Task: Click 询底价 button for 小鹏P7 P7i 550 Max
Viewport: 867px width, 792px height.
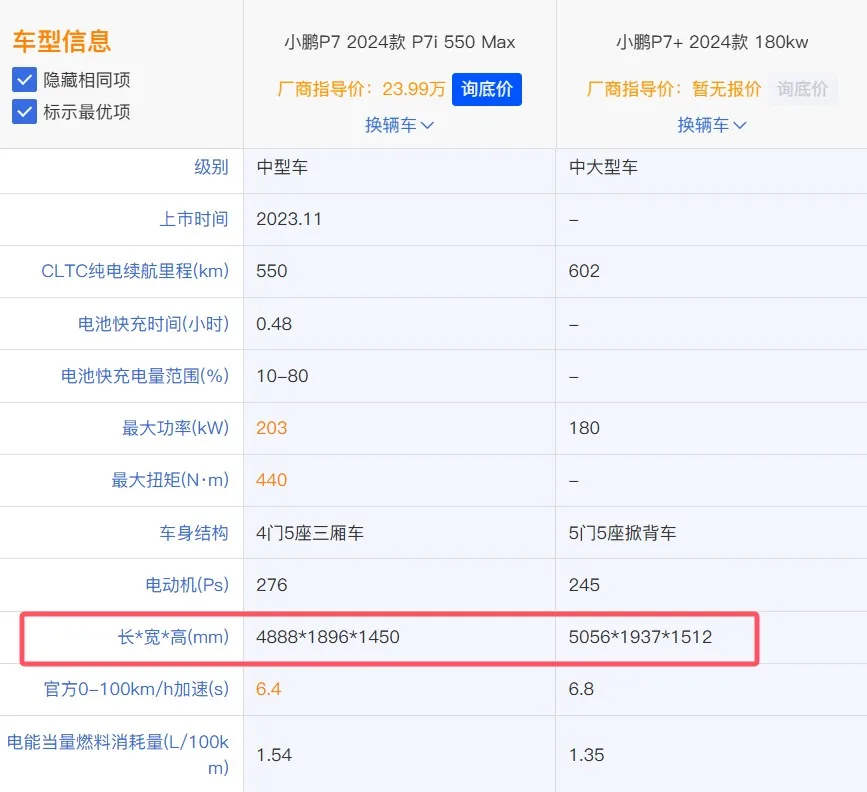Action: (x=487, y=89)
